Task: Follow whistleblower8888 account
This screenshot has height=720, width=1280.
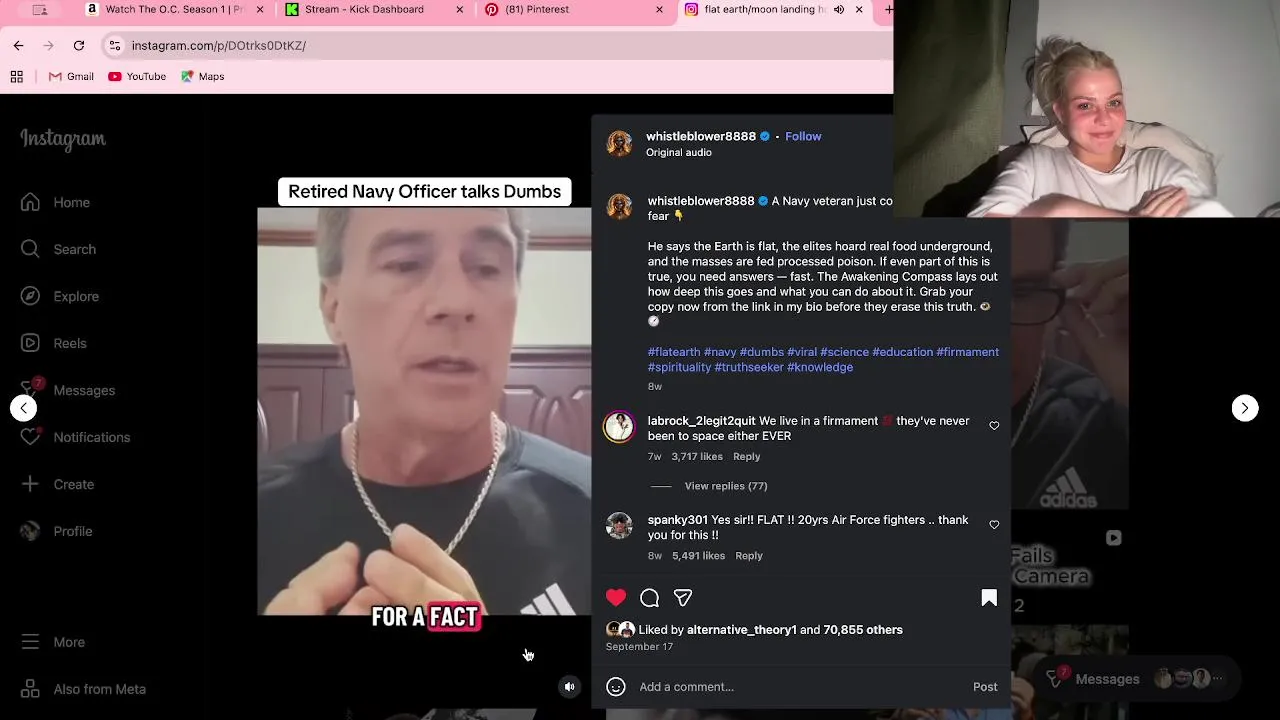Action: coord(803,136)
